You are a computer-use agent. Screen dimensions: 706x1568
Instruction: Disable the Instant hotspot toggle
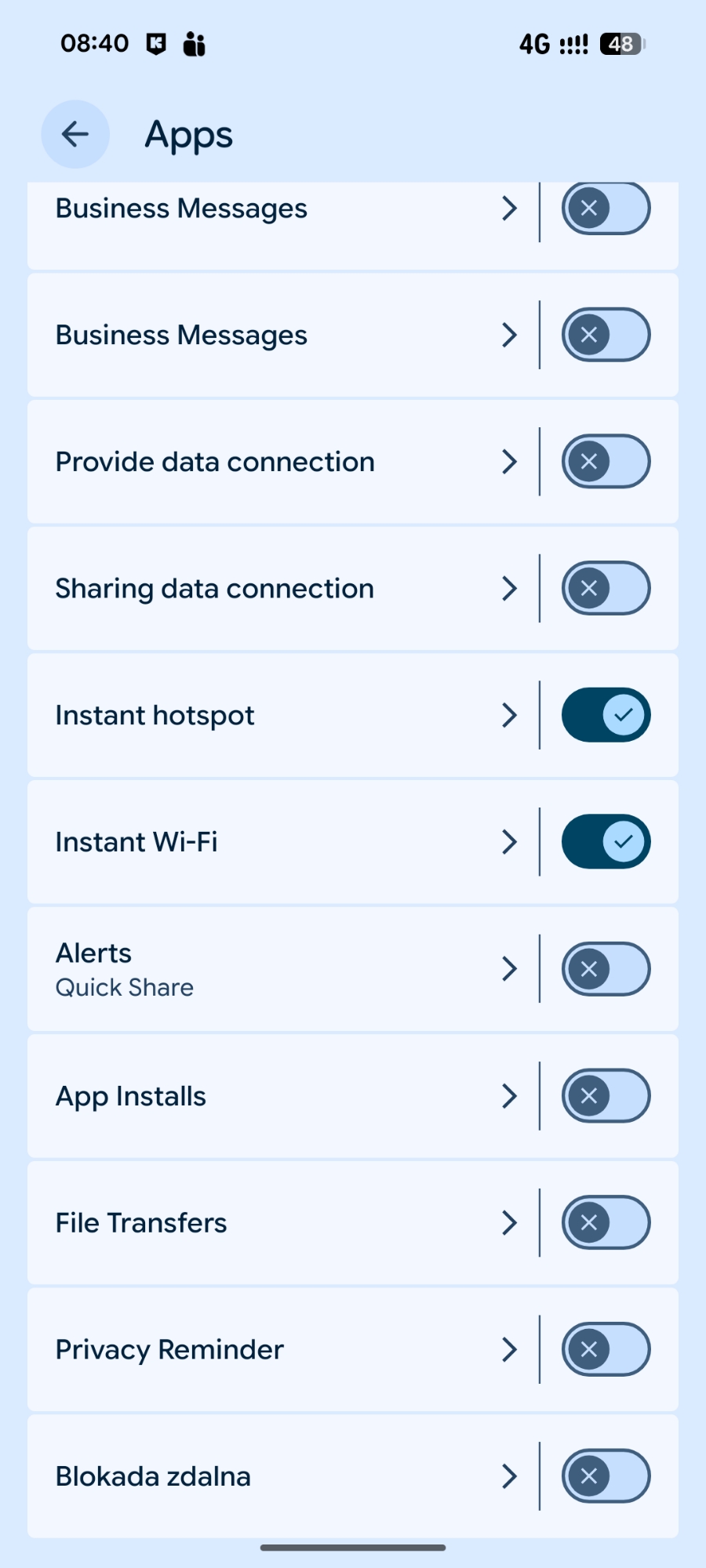[606, 715]
